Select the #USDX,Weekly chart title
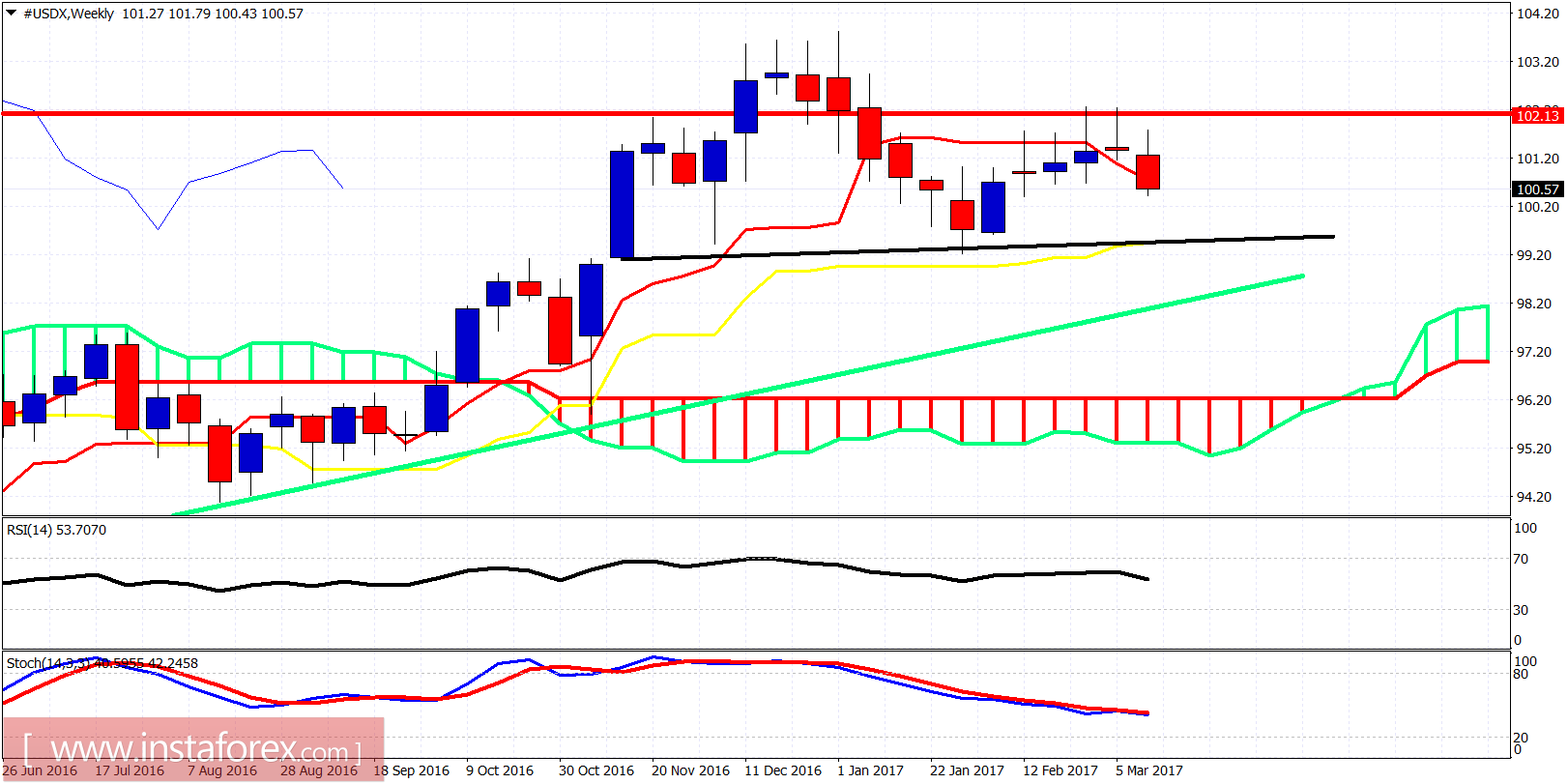This screenshot has height=784, width=1568. tap(69, 14)
